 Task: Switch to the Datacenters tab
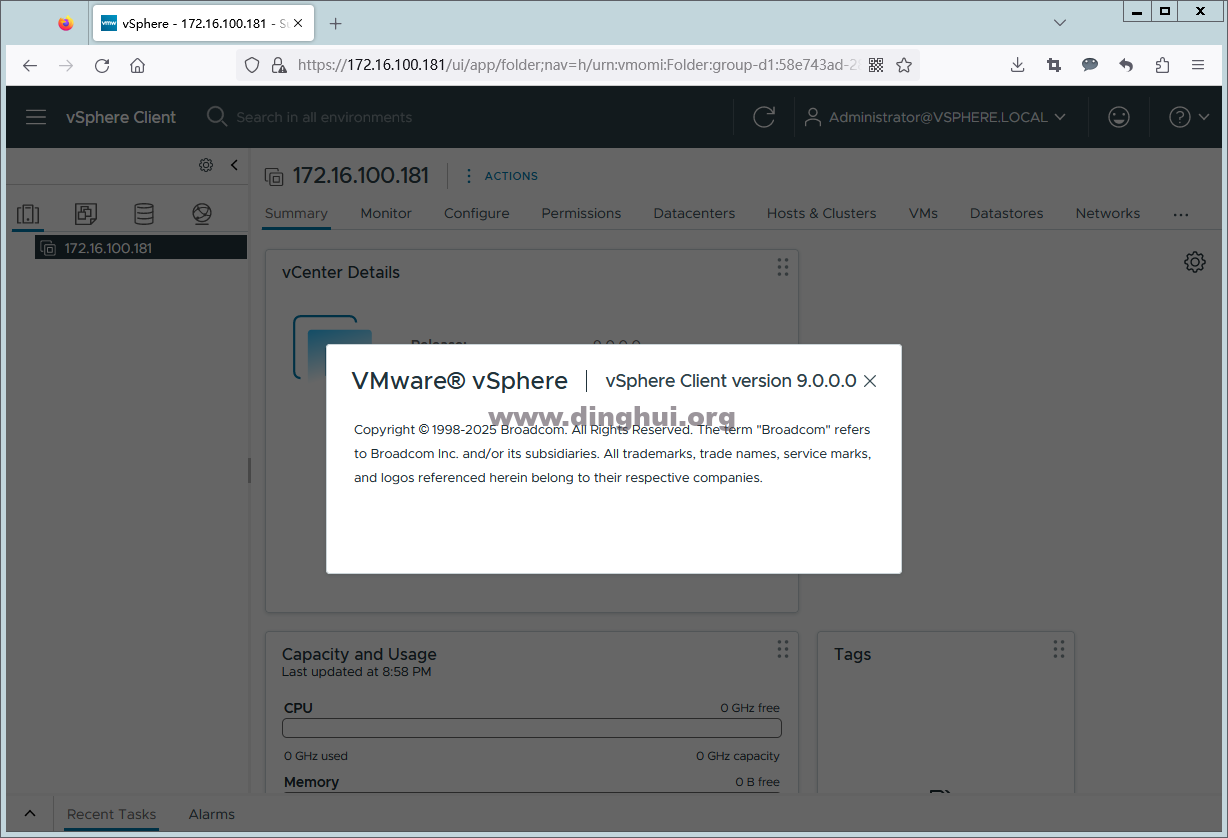click(694, 213)
